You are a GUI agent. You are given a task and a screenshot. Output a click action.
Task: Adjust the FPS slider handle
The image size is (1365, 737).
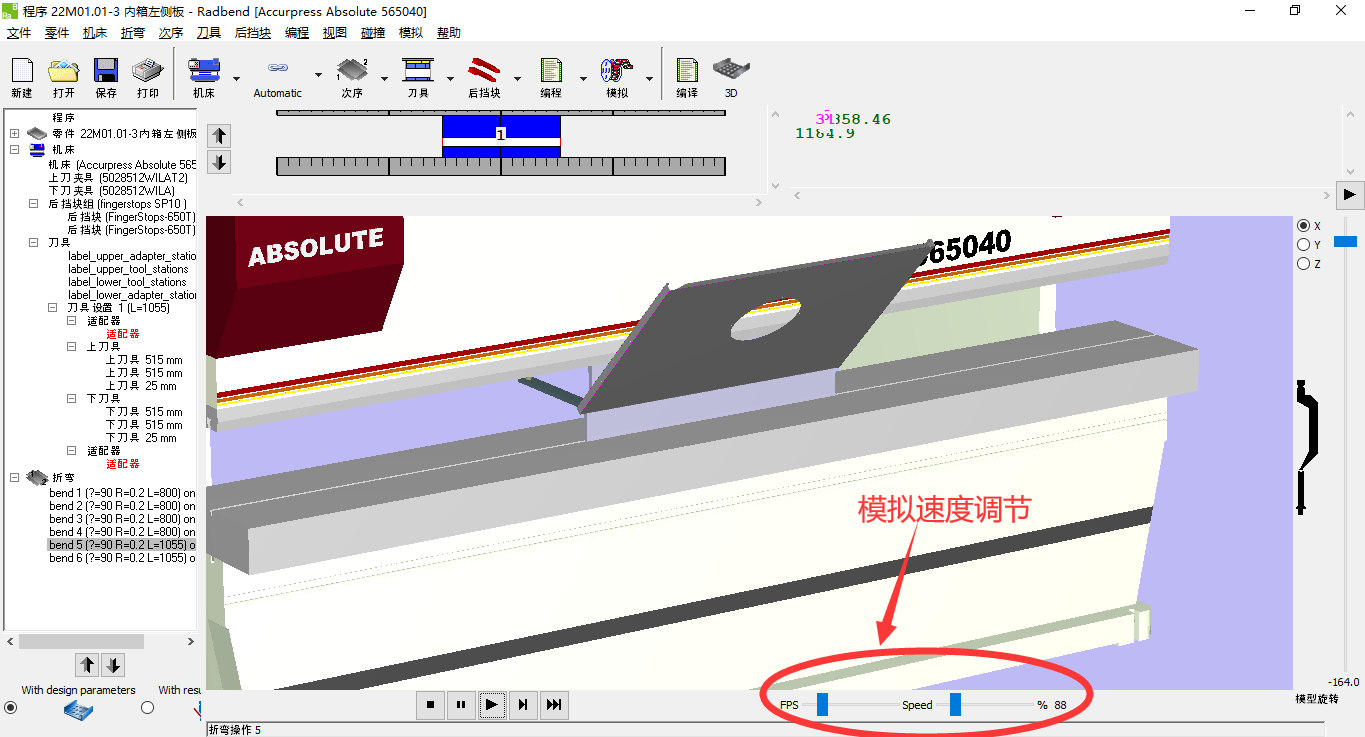(x=822, y=705)
